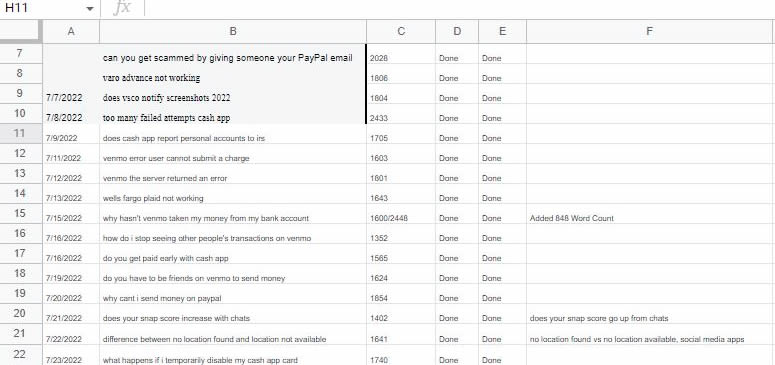The height and width of the screenshot is (365, 775).
Task: Select row 15 header
Action: coord(20,214)
